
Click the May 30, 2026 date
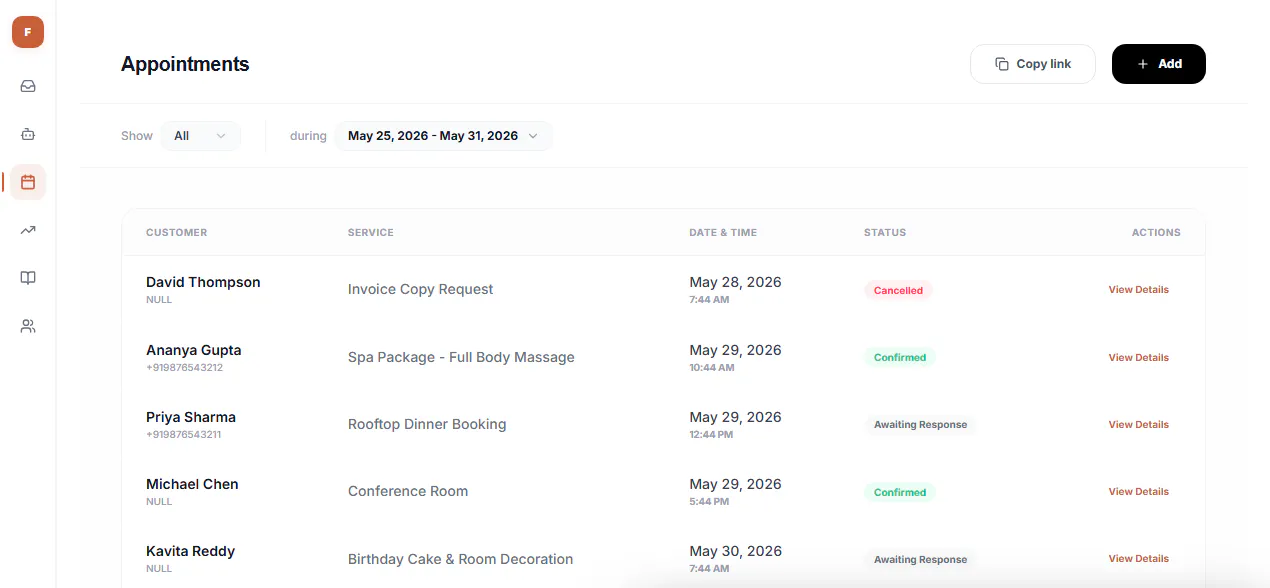[735, 552]
